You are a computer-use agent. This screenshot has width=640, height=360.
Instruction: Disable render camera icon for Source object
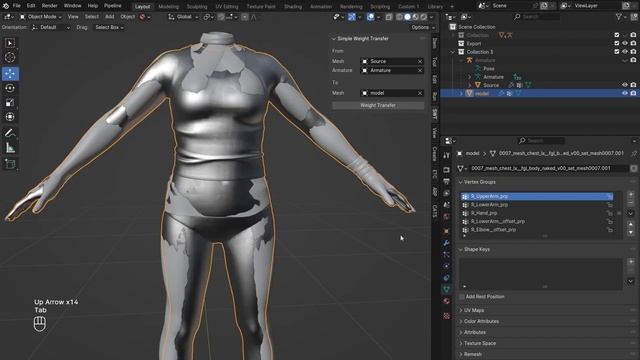pyautogui.click(x=633, y=85)
